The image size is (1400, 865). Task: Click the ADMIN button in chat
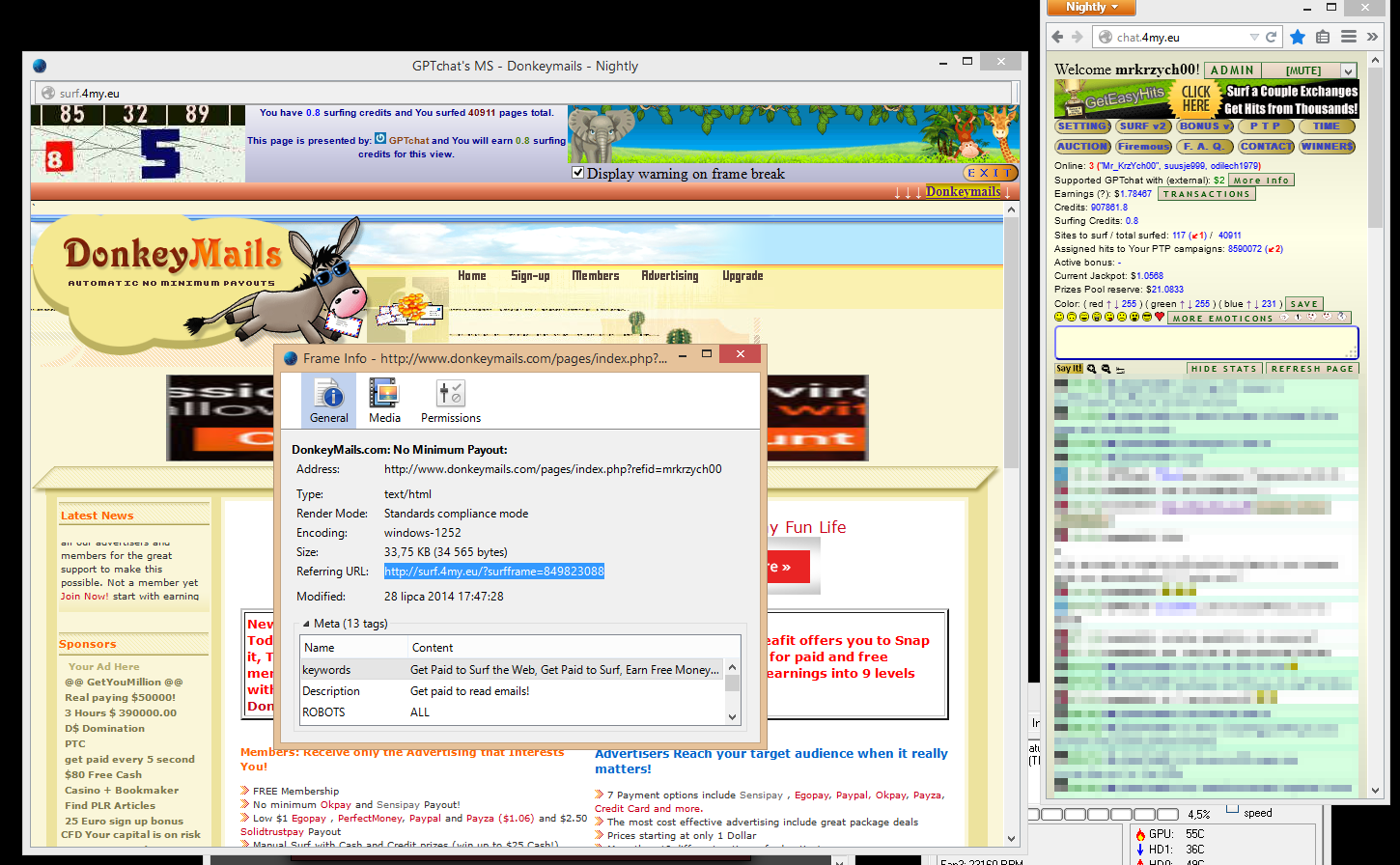(1232, 70)
